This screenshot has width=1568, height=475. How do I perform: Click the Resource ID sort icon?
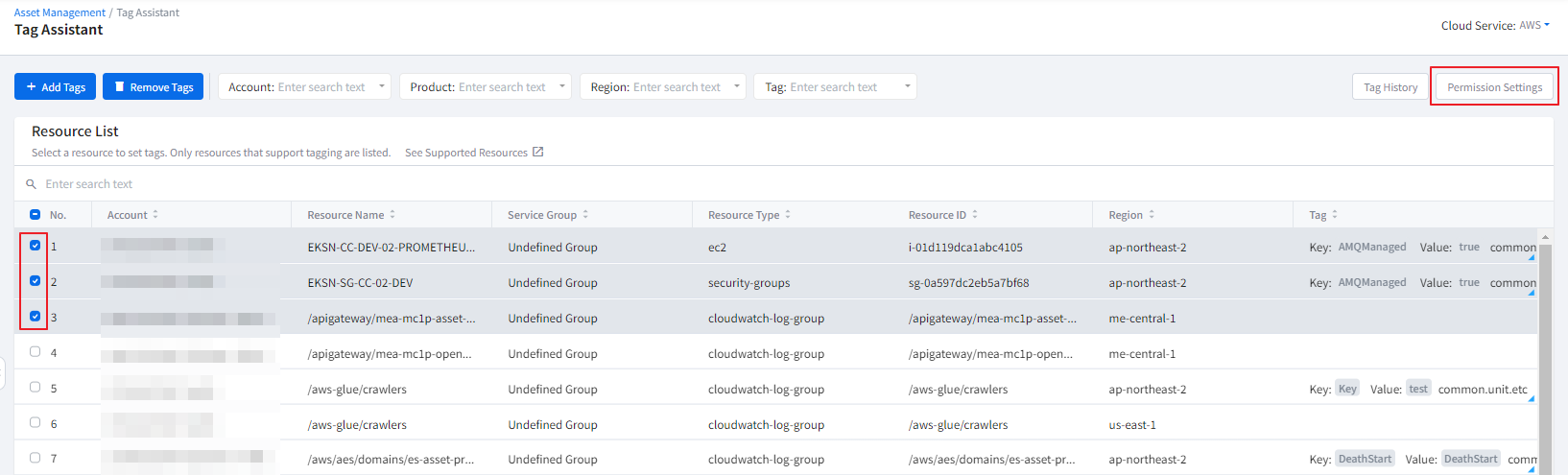(x=975, y=215)
